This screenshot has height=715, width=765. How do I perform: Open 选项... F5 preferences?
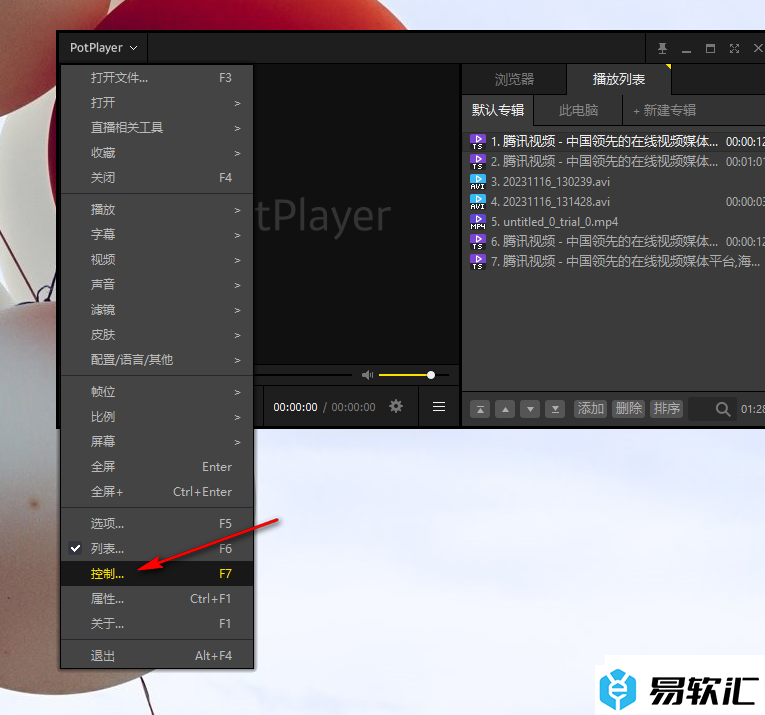[157, 524]
